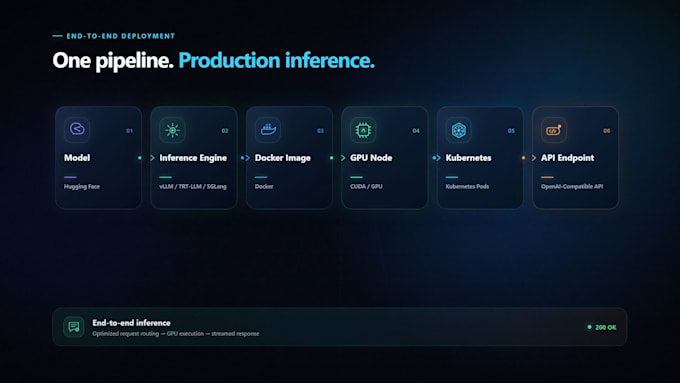
Task: Click step number 04 on GPU Node card
Action: [x=415, y=131]
